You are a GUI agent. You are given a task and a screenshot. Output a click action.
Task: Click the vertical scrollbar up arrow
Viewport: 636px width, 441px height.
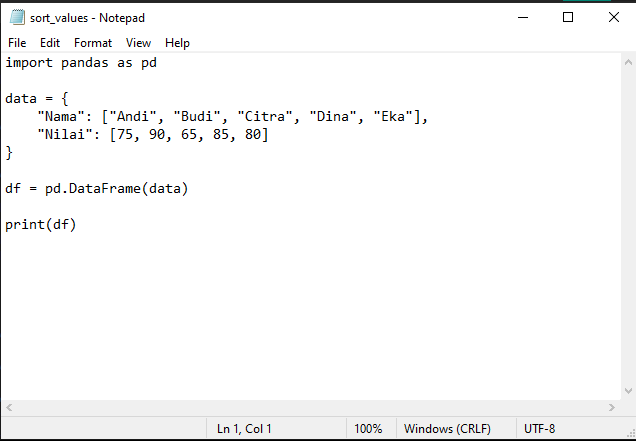pyautogui.click(x=628, y=62)
